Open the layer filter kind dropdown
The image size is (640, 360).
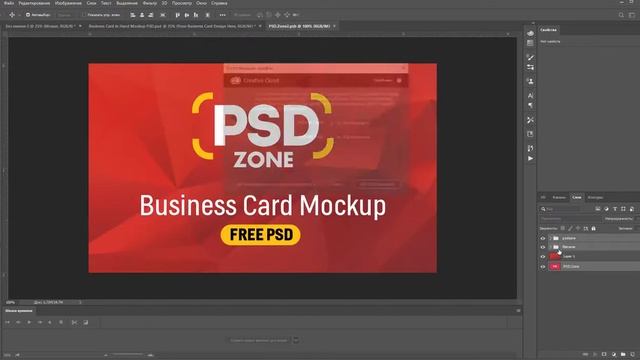tap(560, 209)
